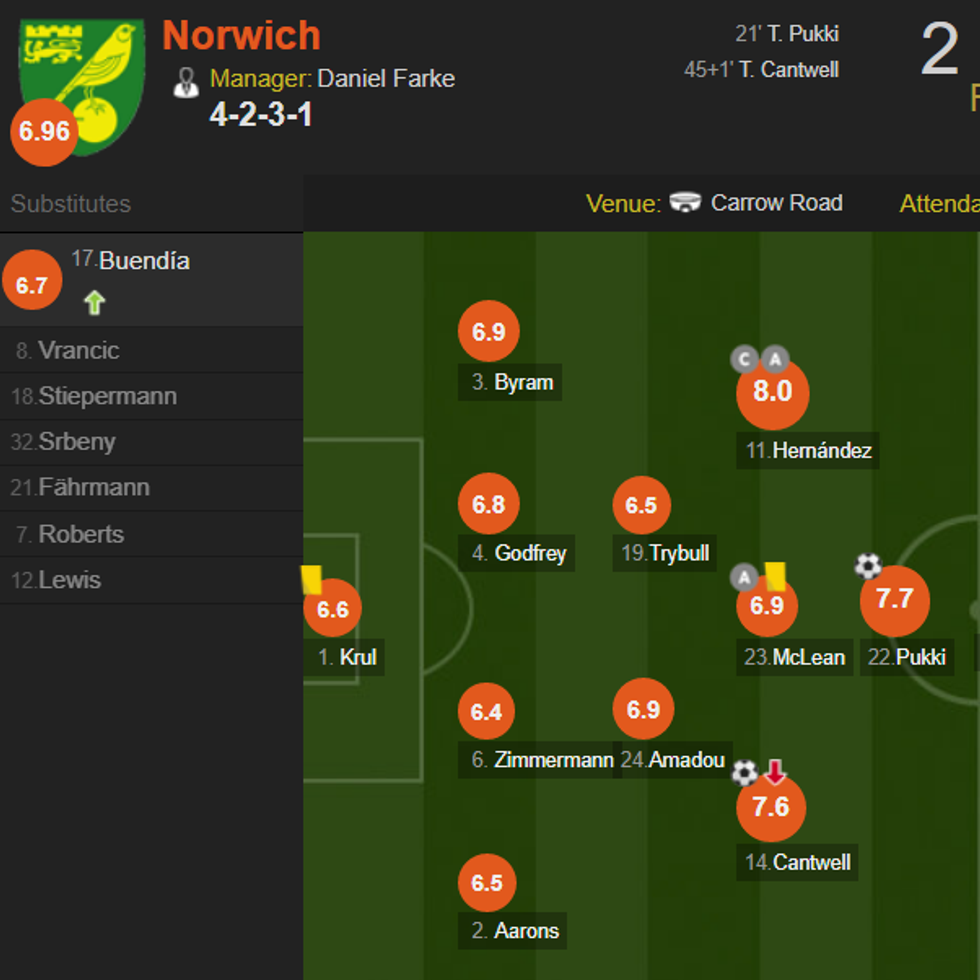Click the manager silhouette icon
This screenshot has height=980, width=980.
(x=186, y=82)
